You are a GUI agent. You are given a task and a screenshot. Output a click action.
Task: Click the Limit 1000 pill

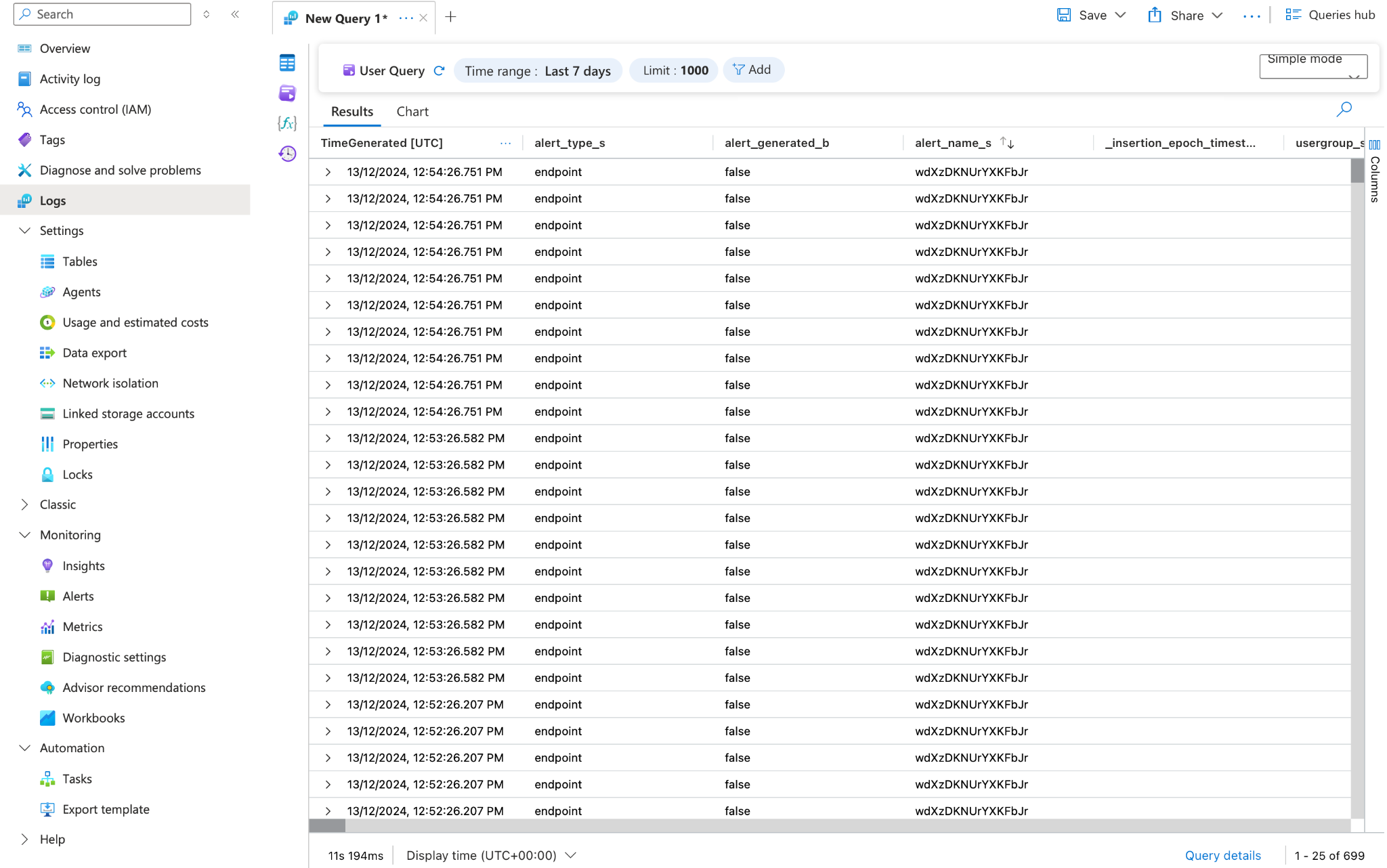point(675,70)
